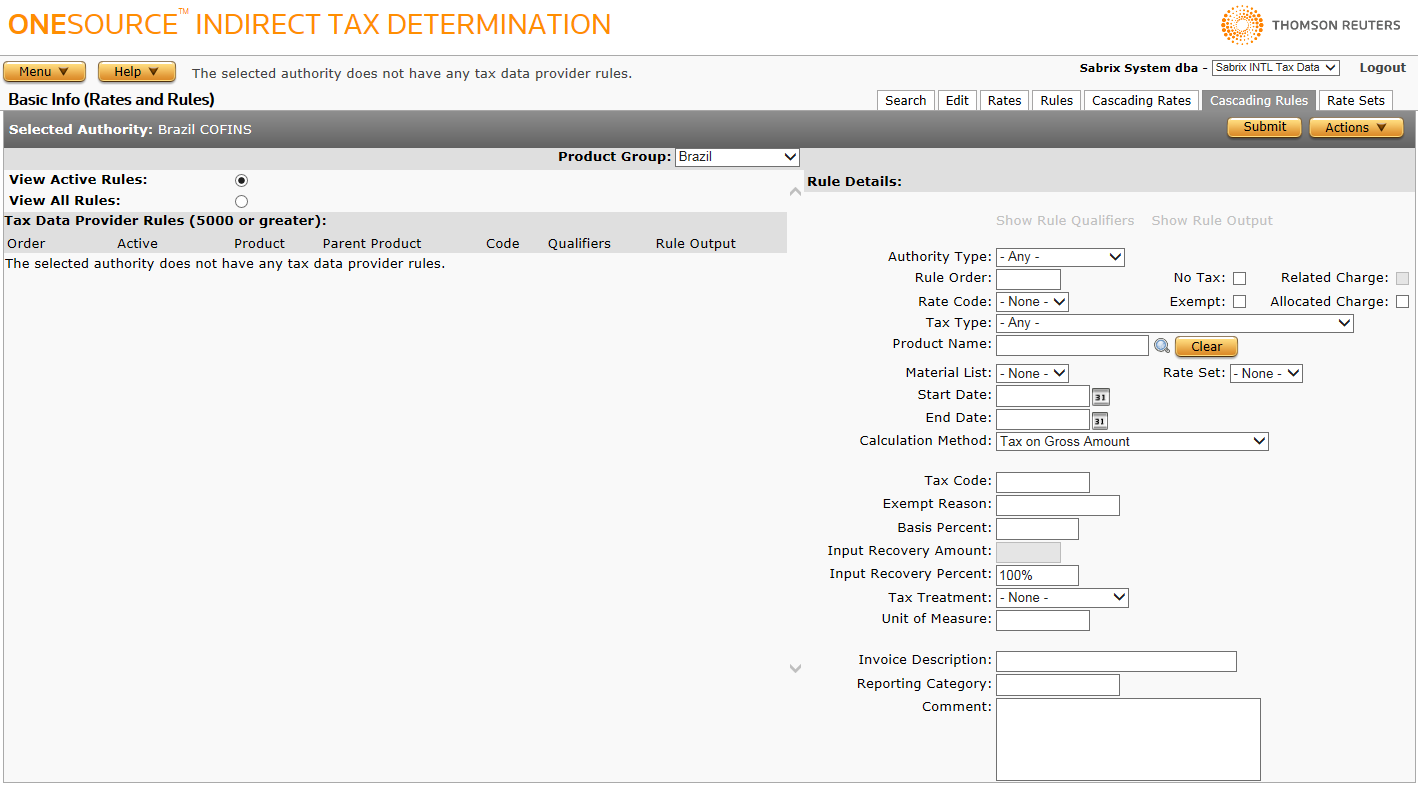Open the Tax Treatment dropdown
Viewport: 1418px width, 790px height.
[1062, 598]
